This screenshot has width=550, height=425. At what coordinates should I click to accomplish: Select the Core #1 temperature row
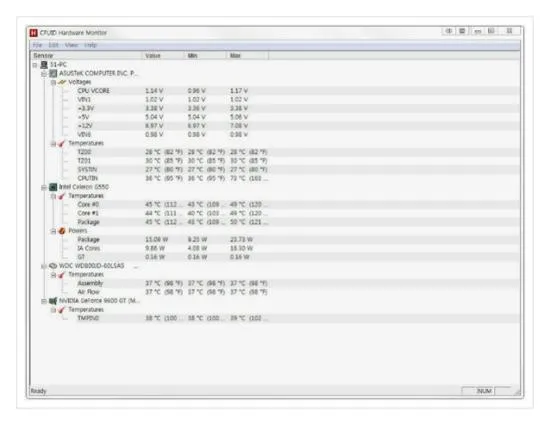click(x=275, y=213)
